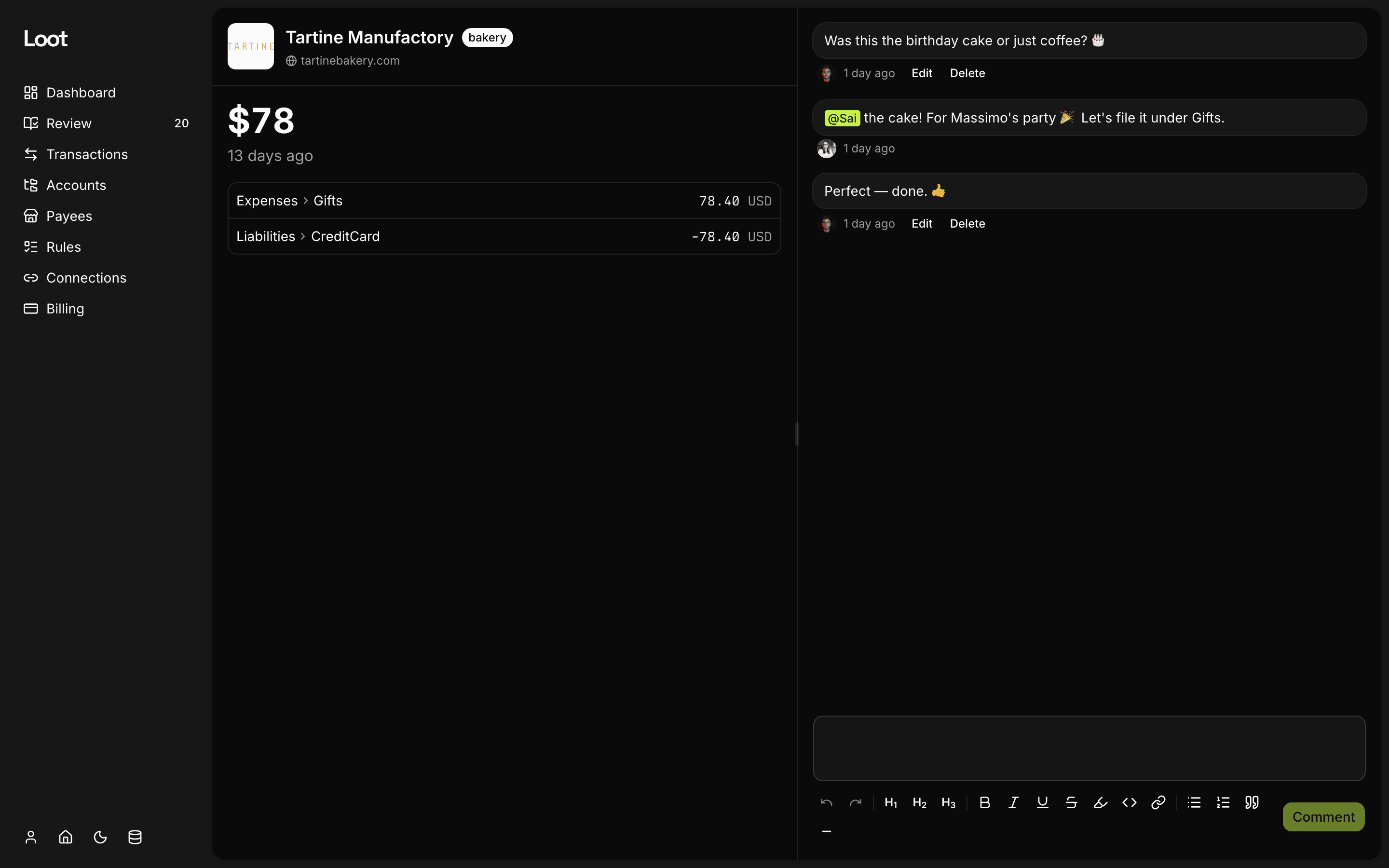This screenshot has height=868, width=1389.
Task: Open the tartinebakery.com link
Action: click(x=342, y=61)
